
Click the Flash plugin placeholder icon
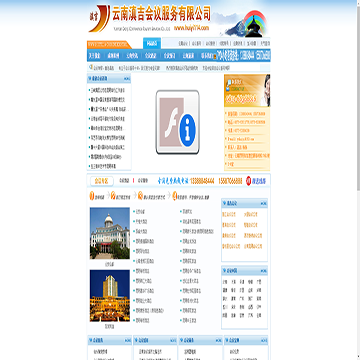178,122
